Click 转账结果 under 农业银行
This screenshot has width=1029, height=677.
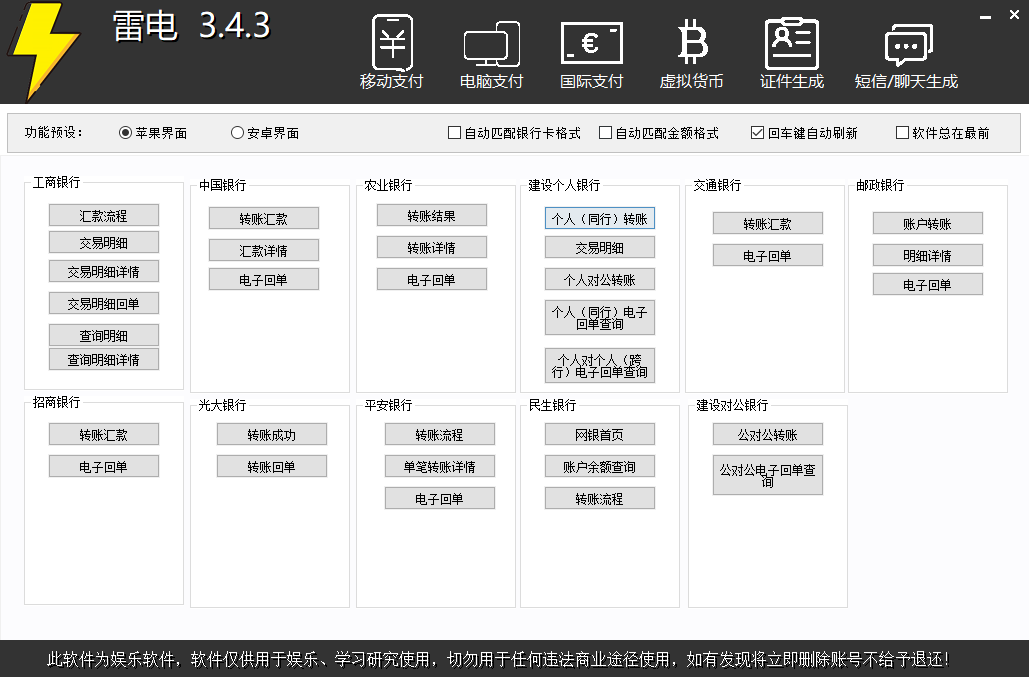pos(432,215)
